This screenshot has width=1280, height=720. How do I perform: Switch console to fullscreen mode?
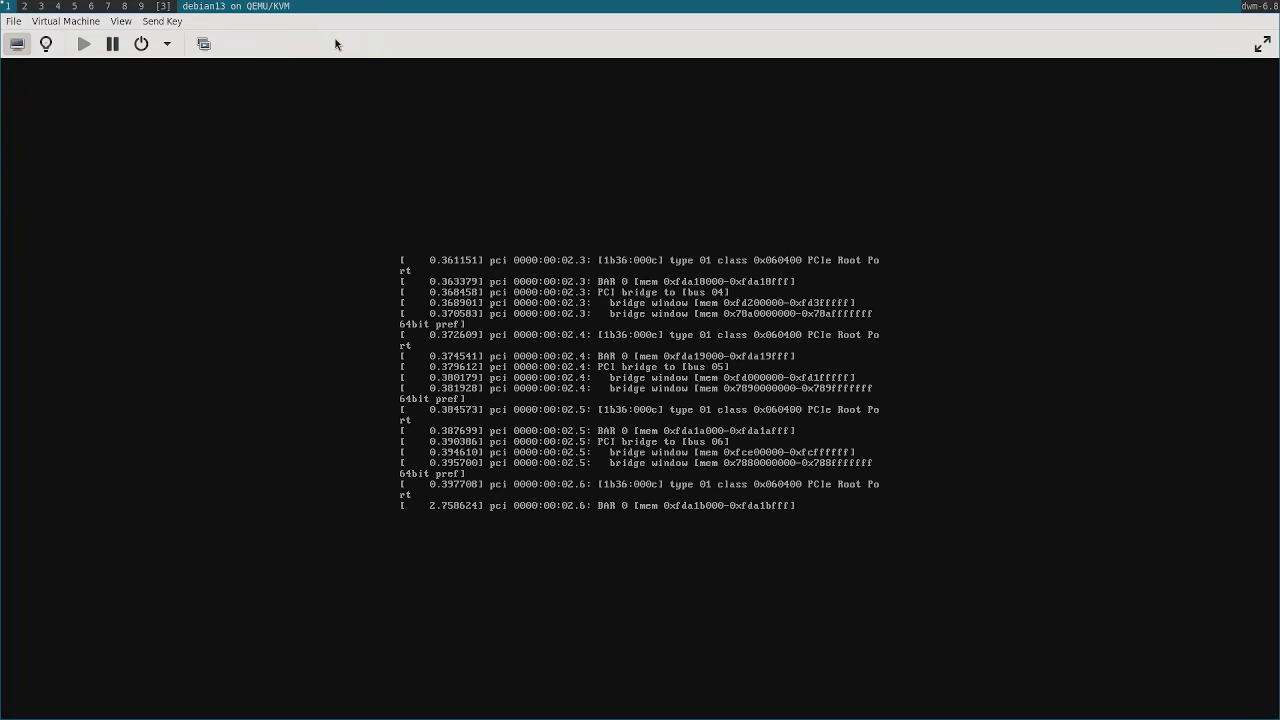pyautogui.click(x=1262, y=44)
